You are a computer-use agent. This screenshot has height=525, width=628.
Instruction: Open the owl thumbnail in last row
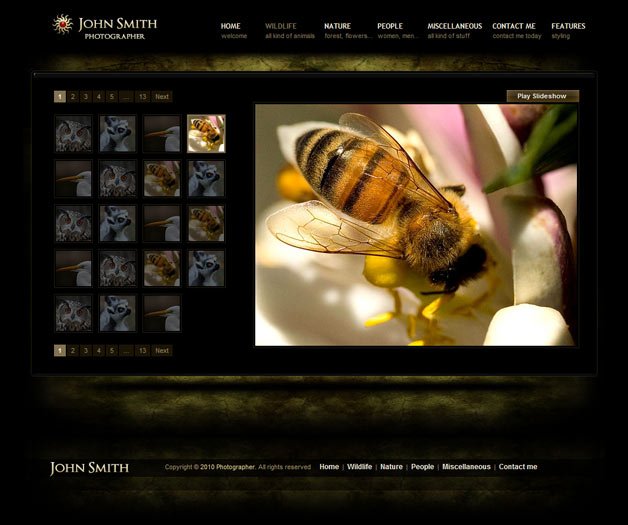73,313
